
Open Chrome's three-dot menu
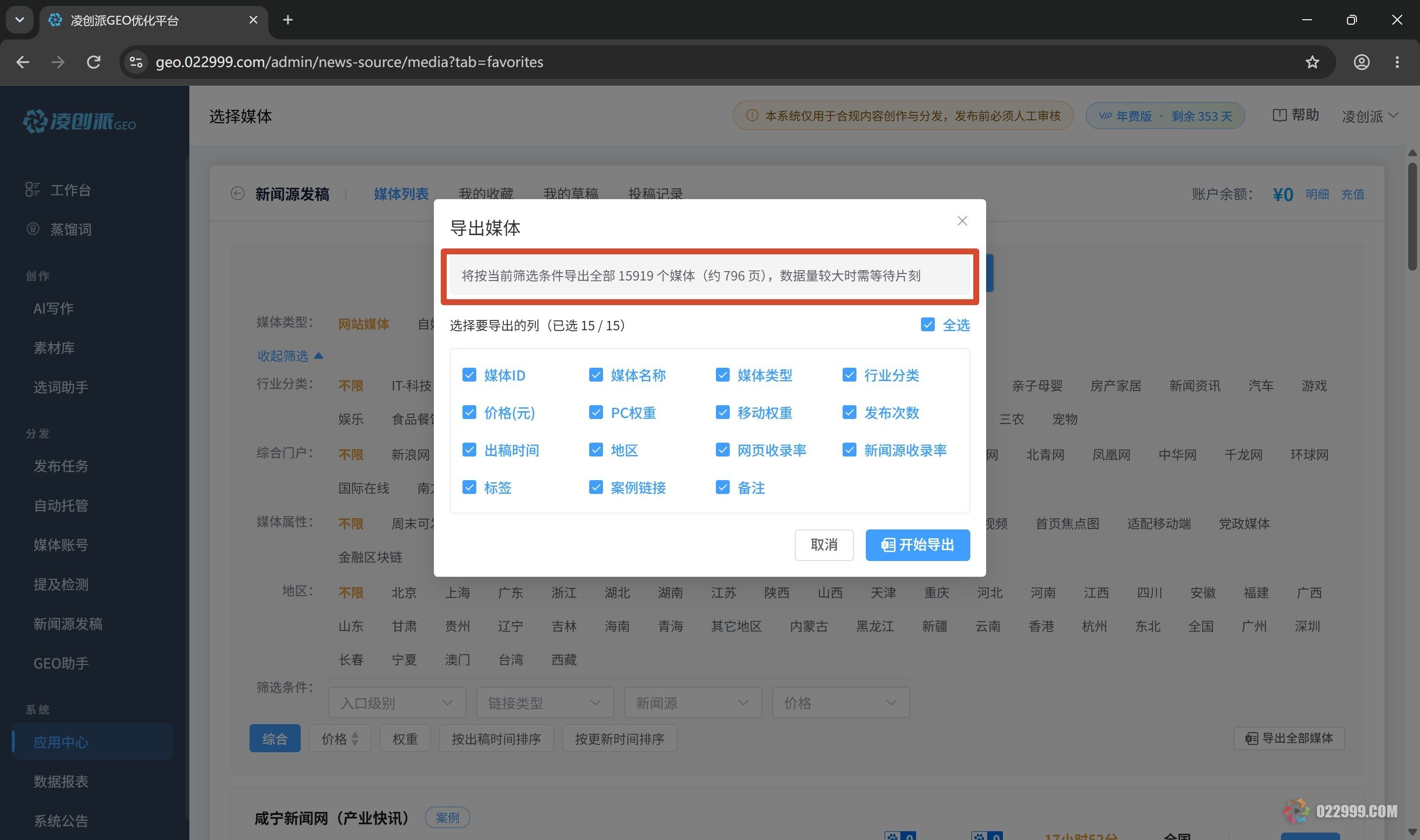click(1397, 62)
